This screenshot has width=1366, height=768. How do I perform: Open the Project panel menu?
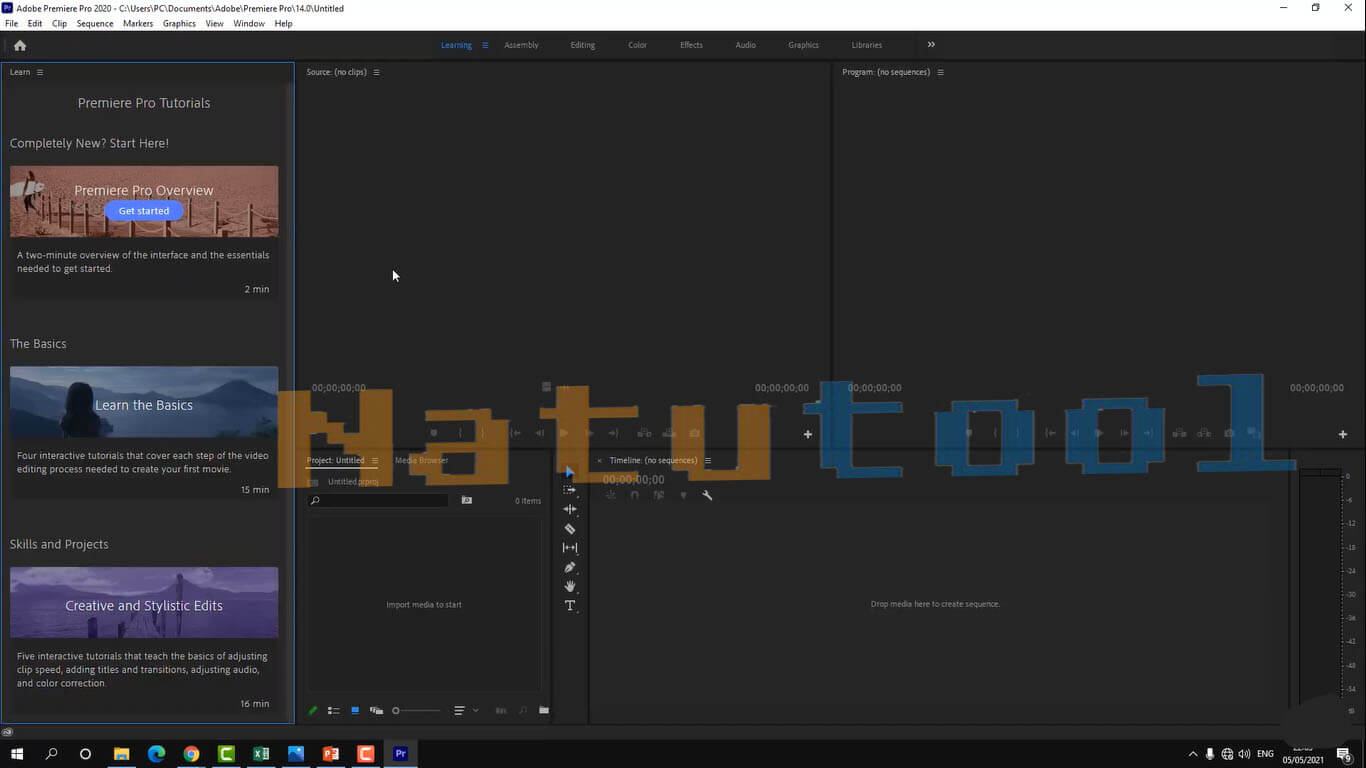pyautogui.click(x=375, y=461)
